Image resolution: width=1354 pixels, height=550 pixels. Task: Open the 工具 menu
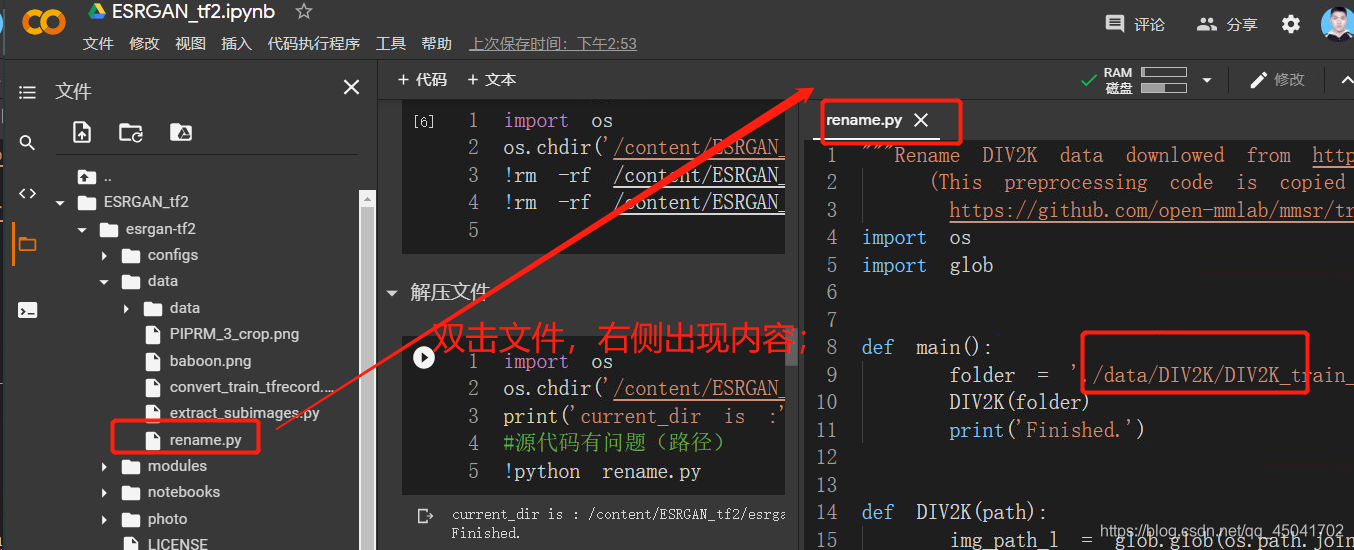click(x=390, y=43)
